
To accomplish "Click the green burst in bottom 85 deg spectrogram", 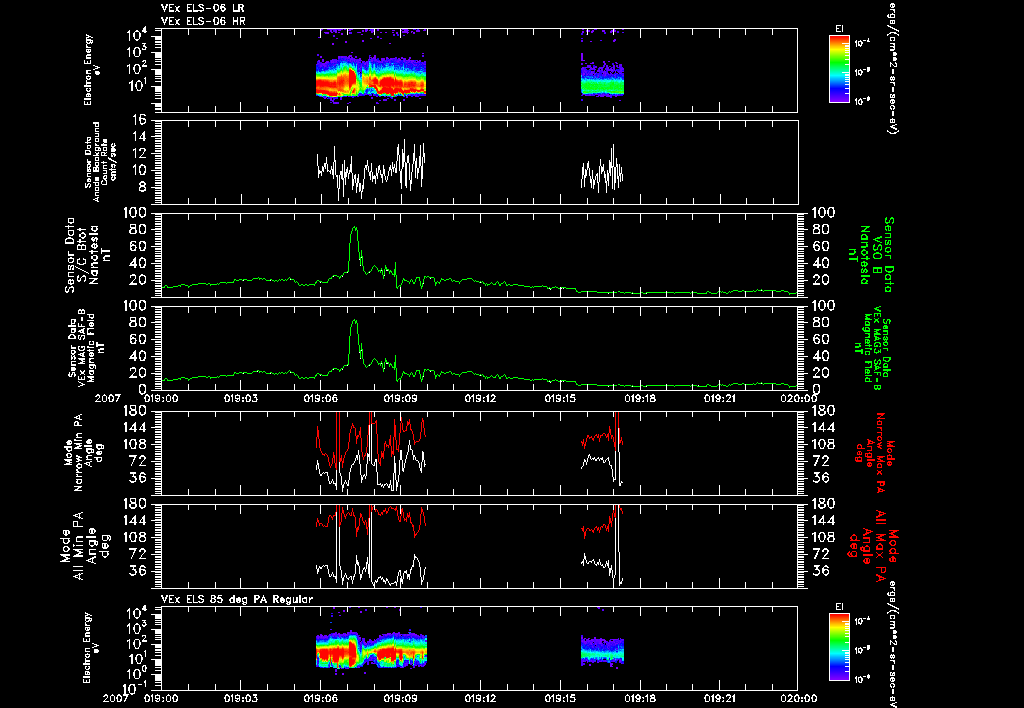I will [602, 651].
